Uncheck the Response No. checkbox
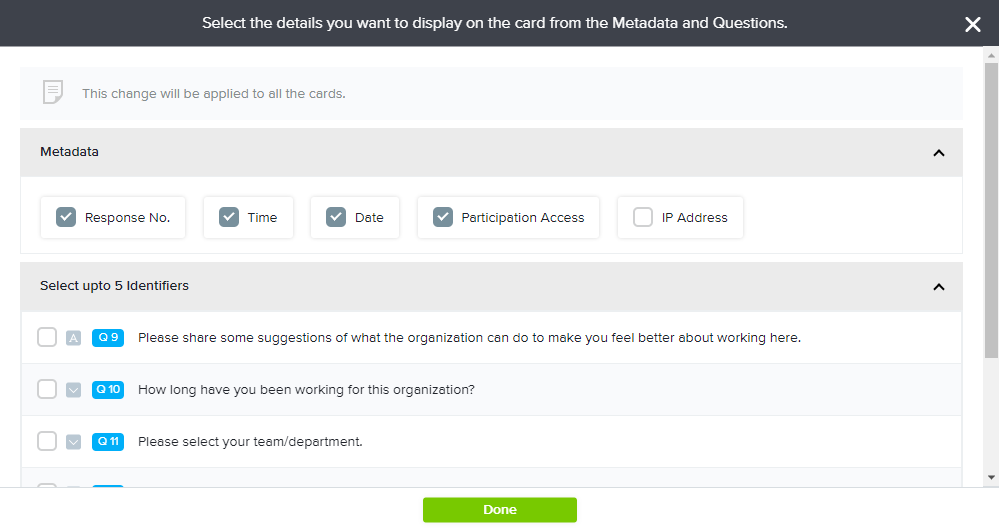Screen dimensions: 999x531 click(x=66, y=217)
